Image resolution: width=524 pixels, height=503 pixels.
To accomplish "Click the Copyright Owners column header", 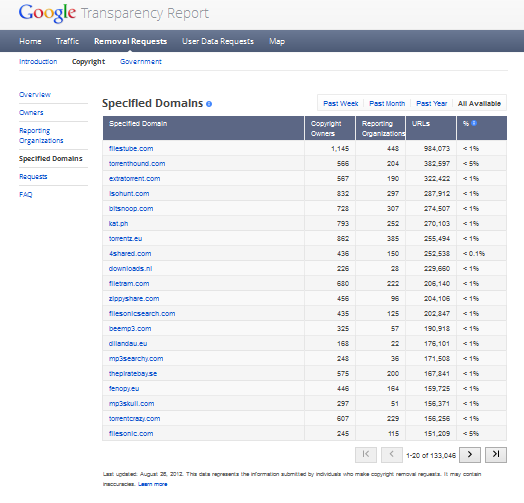I will (x=330, y=128).
